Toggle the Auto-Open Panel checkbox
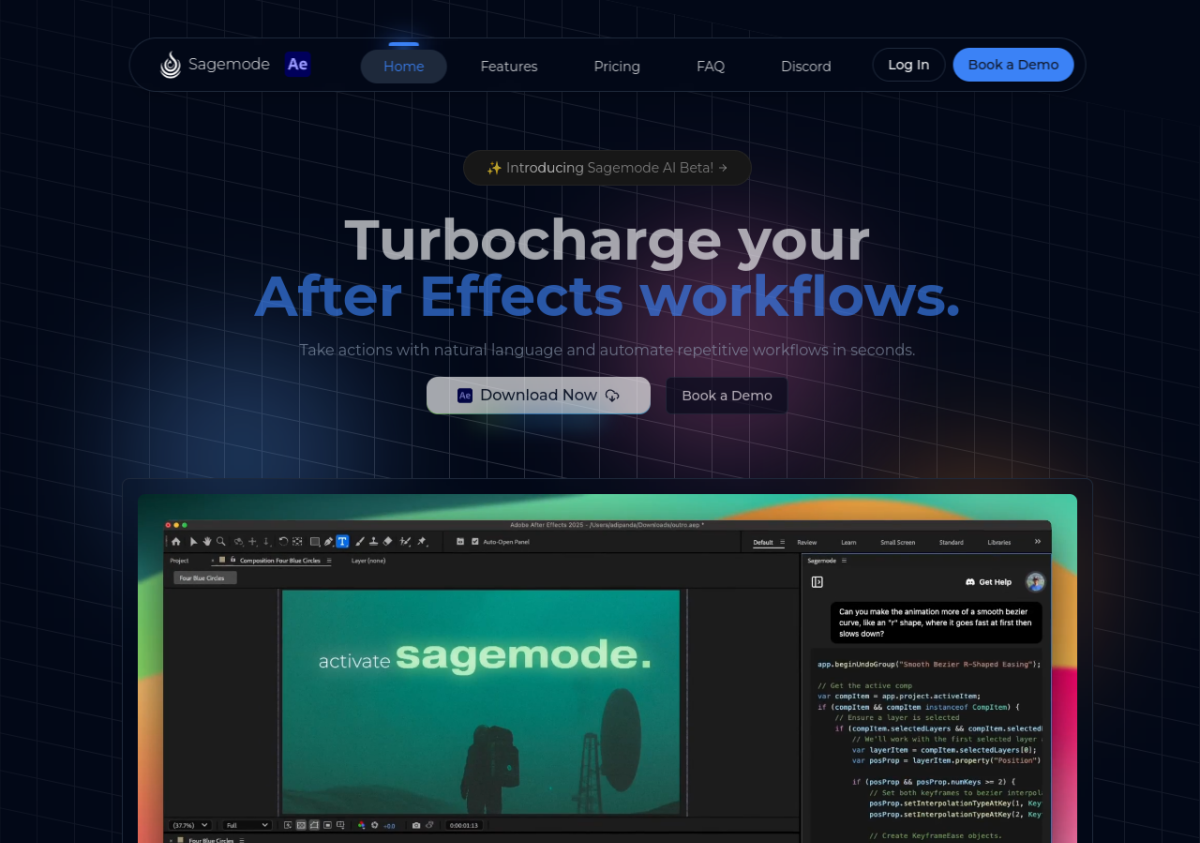The height and width of the screenshot is (843, 1200). pyautogui.click(x=475, y=542)
